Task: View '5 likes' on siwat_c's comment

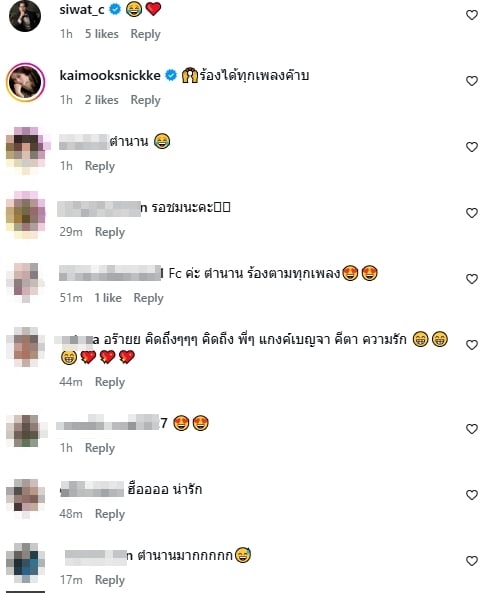Action: (x=101, y=34)
